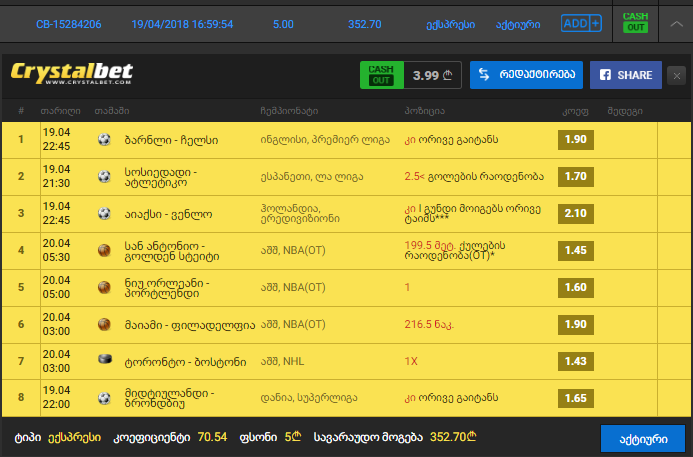This screenshot has width=693, height=457.
Task: Click the match name ბარნლი - ჩელსი
Action: point(171,140)
